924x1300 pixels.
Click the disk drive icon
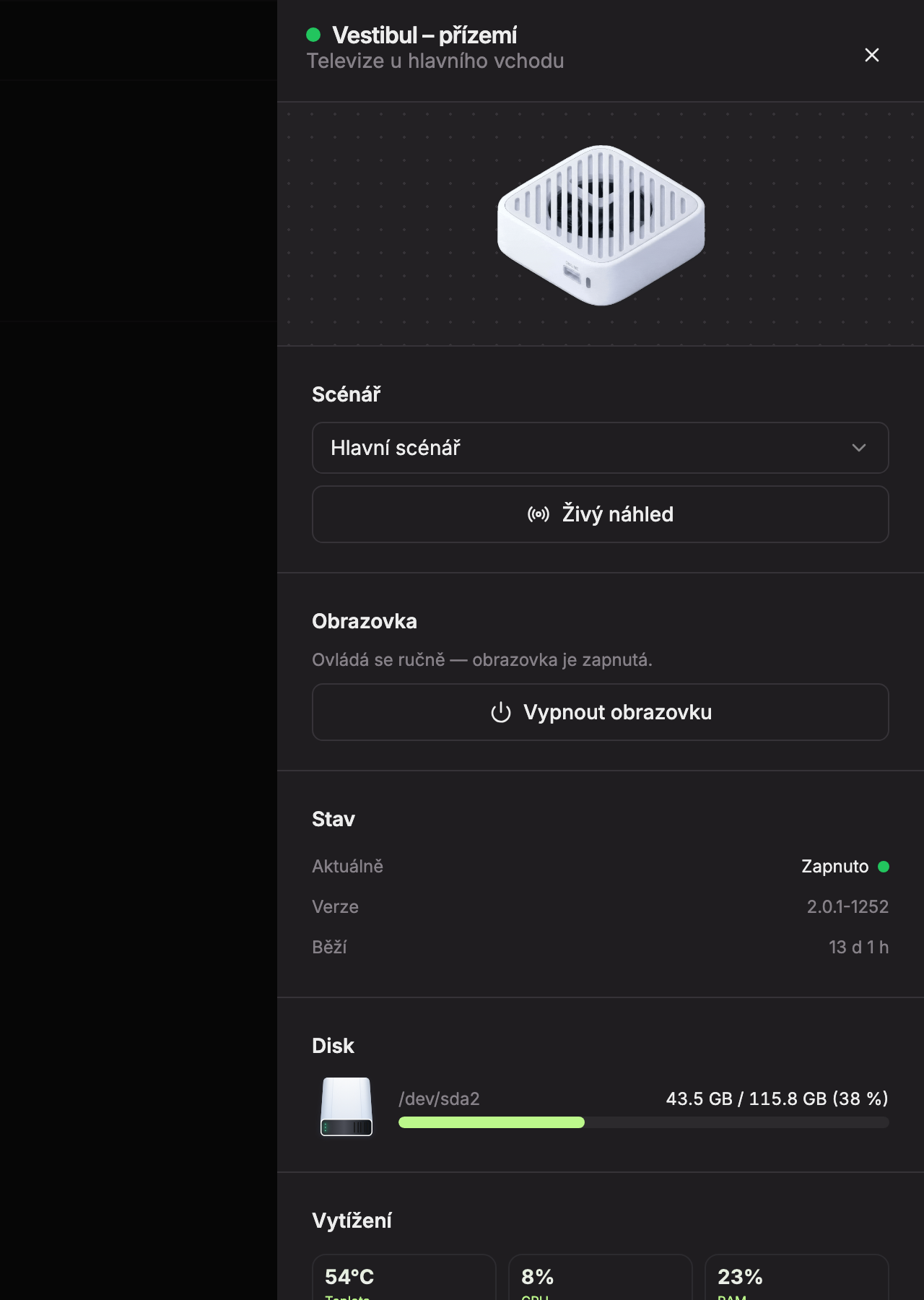[x=346, y=1106]
